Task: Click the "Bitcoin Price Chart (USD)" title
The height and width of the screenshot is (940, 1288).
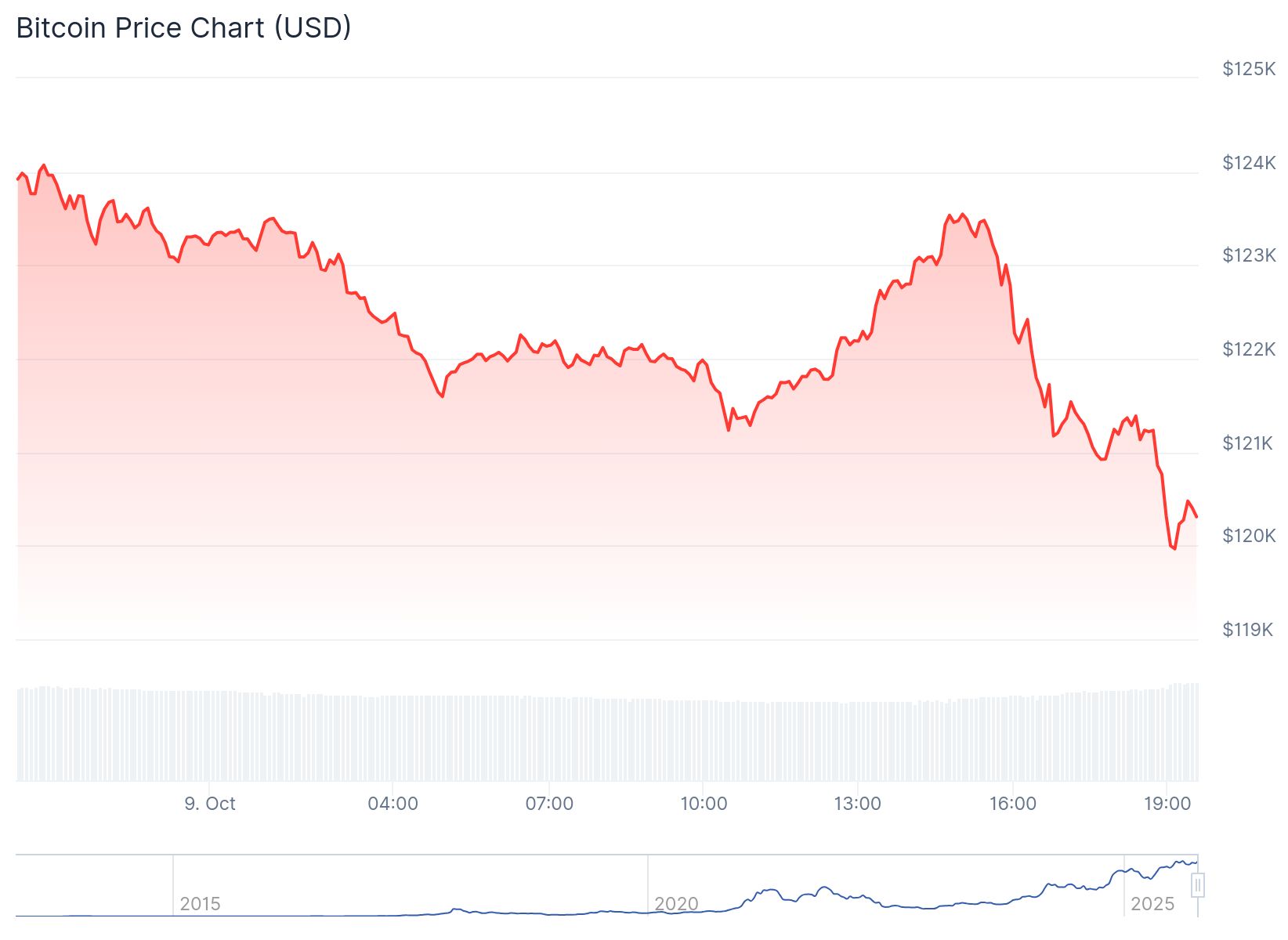Action: 183,28
